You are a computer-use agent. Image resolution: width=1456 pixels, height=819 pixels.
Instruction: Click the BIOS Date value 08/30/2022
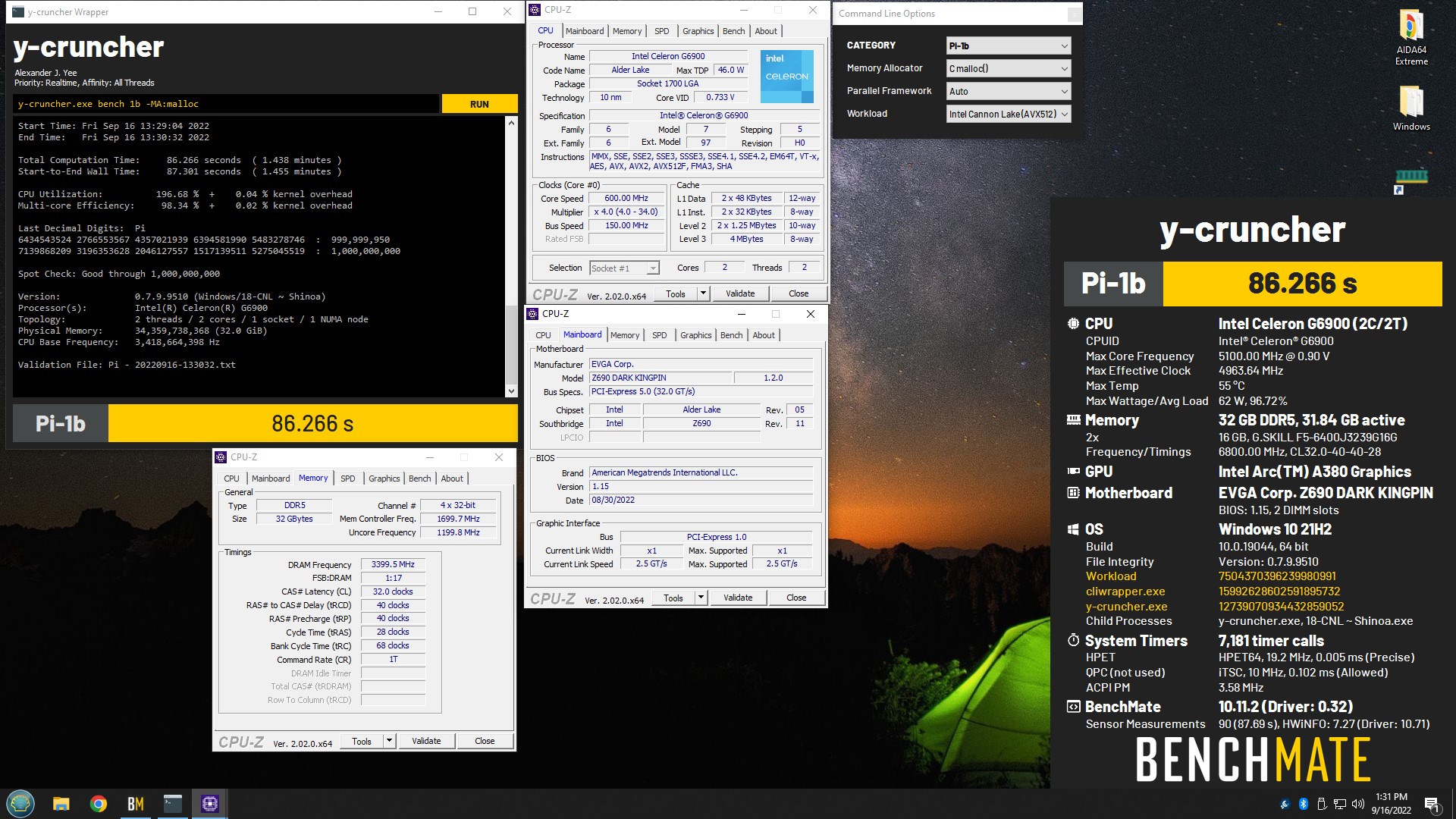(x=701, y=500)
